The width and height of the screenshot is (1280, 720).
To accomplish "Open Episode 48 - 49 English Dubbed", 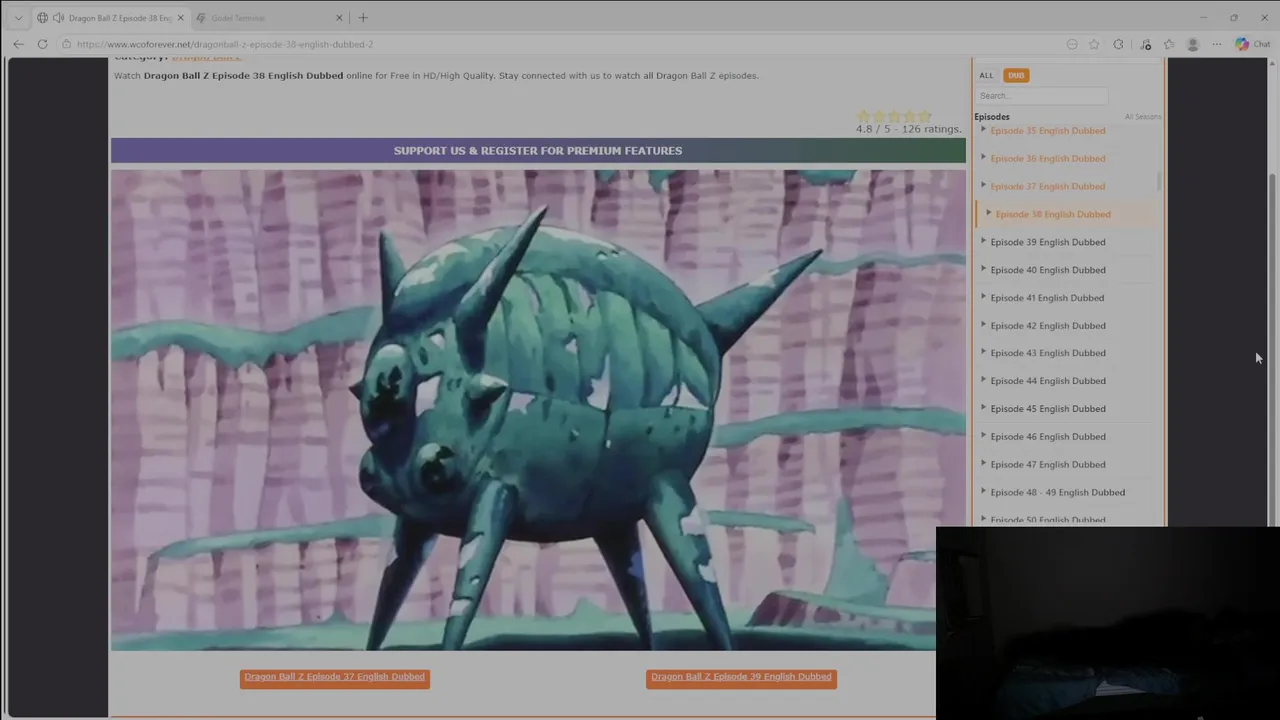I will 1057,492.
